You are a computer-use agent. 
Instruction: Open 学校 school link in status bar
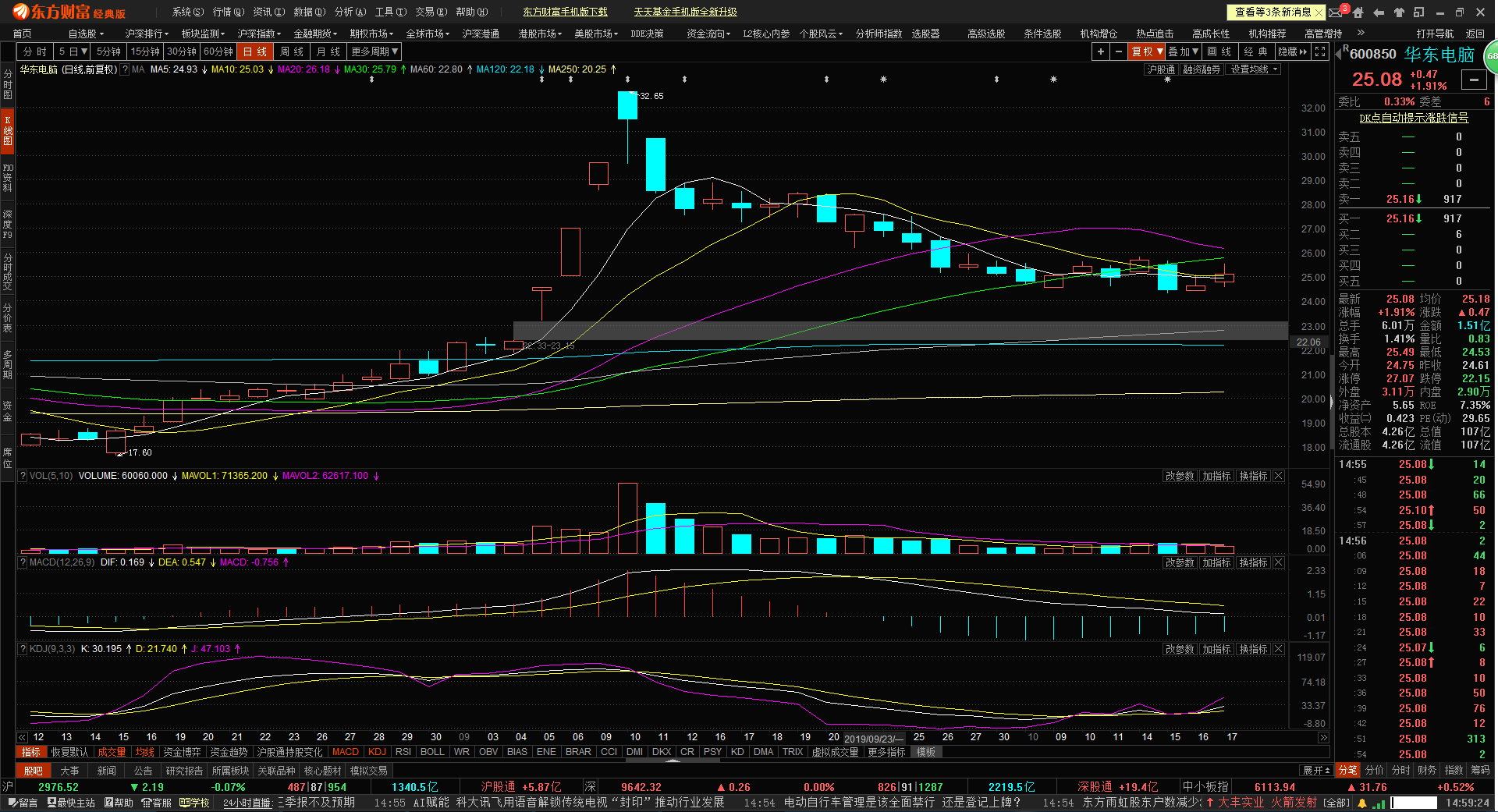194,803
